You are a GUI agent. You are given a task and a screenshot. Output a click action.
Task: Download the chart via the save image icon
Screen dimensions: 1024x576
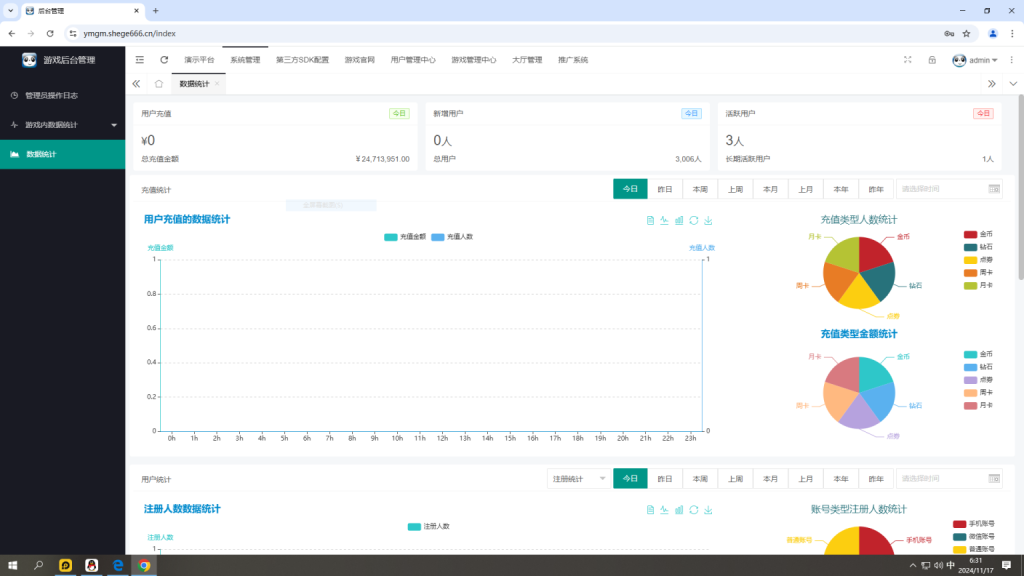(x=707, y=222)
